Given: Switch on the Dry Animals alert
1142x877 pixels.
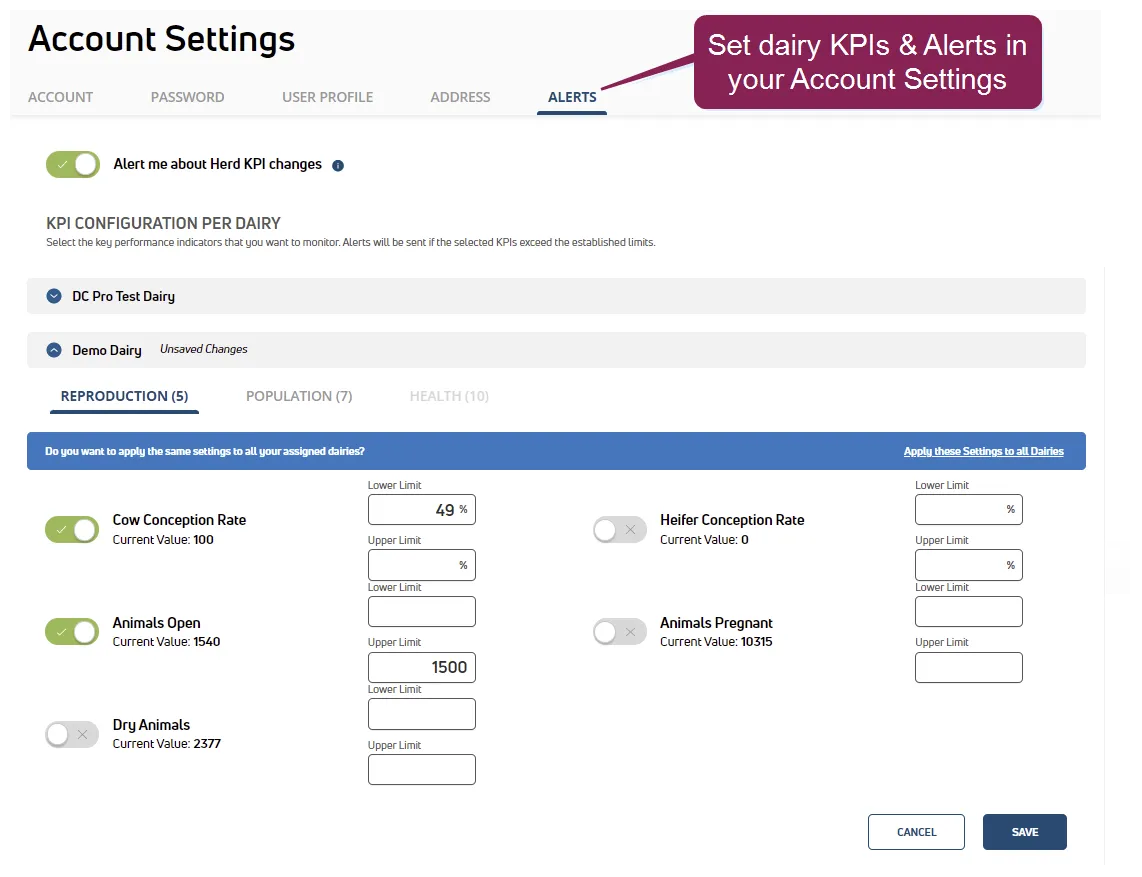Looking at the screenshot, I should [72, 734].
